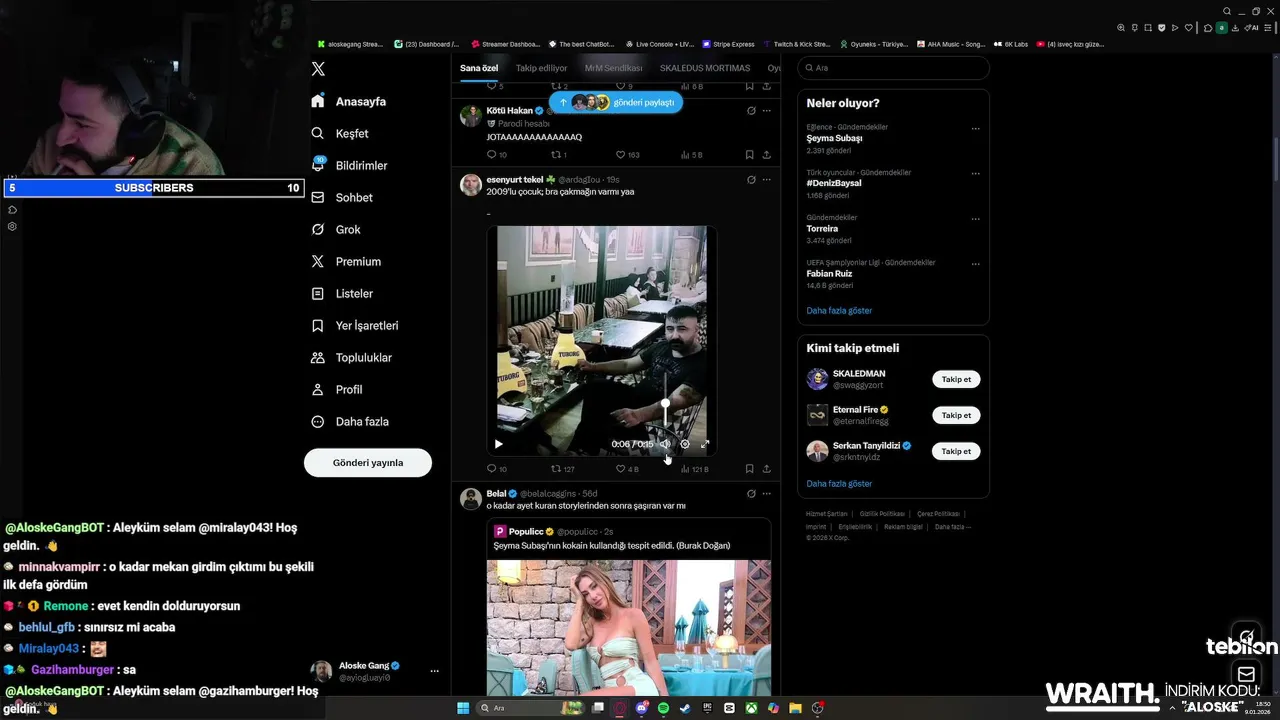Image resolution: width=1280 pixels, height=720 pixels.
Task: Switch to Takip ediliyor tab
Action: (541, 68)
